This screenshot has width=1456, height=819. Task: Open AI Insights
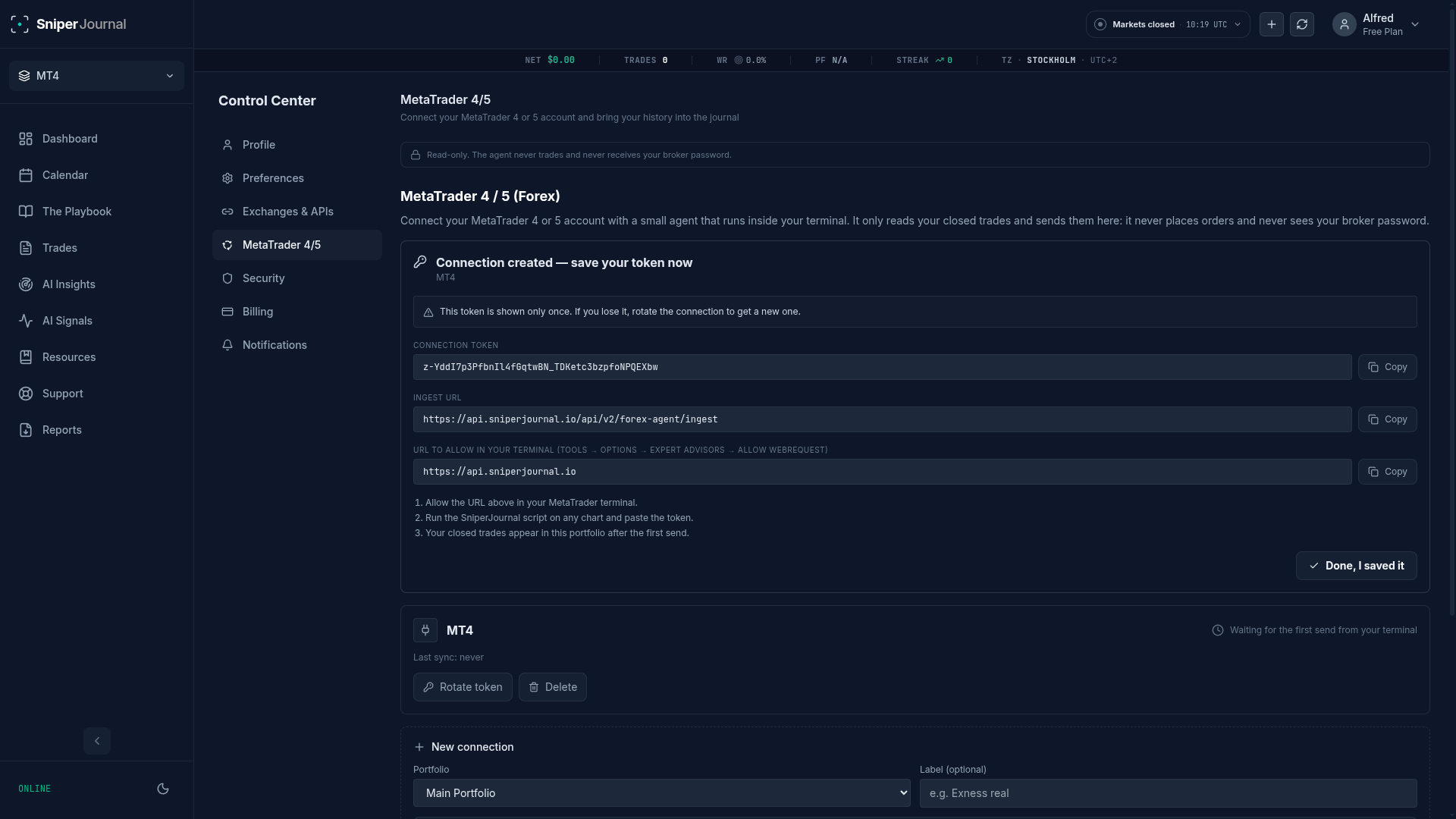click(96, 284)
